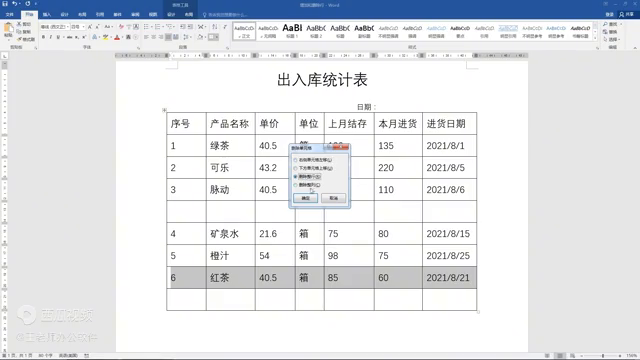Click the Decrease Indent icon
Screen dimensions: 640x360
[182, 27]
